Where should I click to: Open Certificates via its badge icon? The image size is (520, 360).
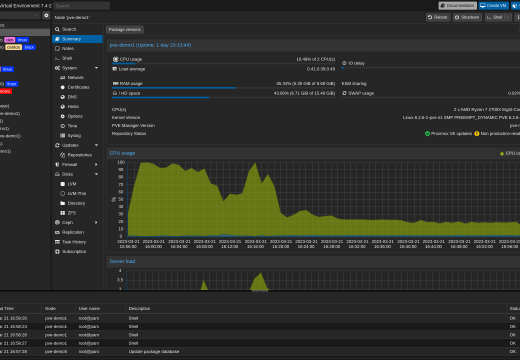62,87
